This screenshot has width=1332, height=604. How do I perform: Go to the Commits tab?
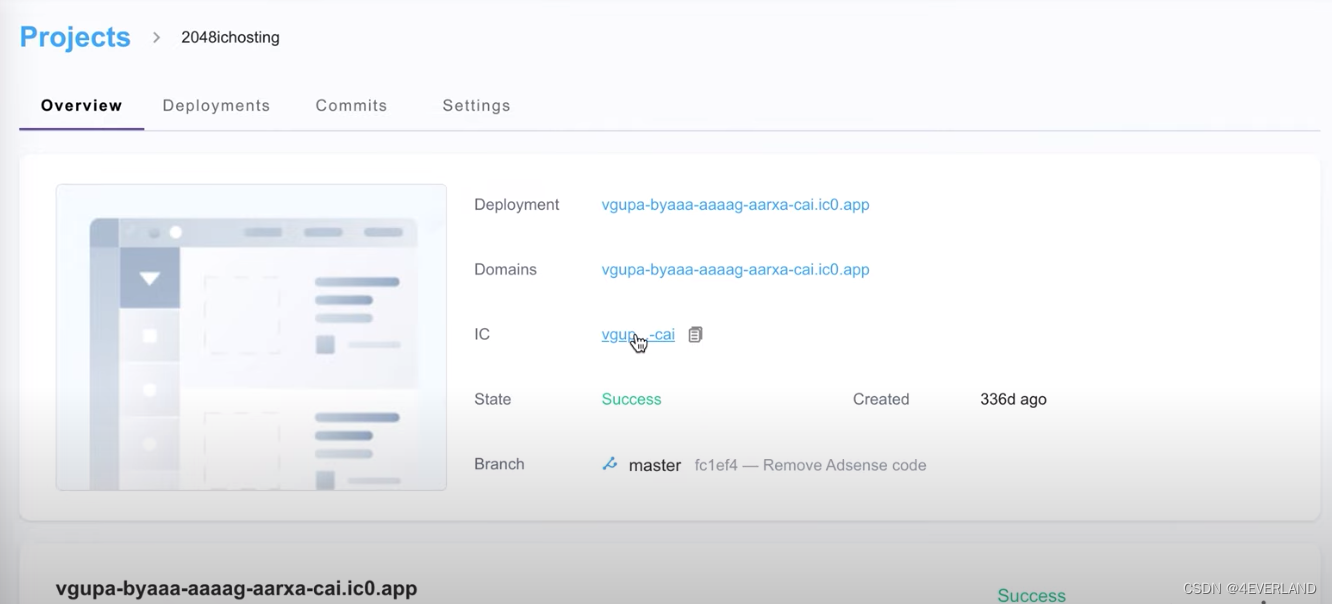tap(351, 105)
